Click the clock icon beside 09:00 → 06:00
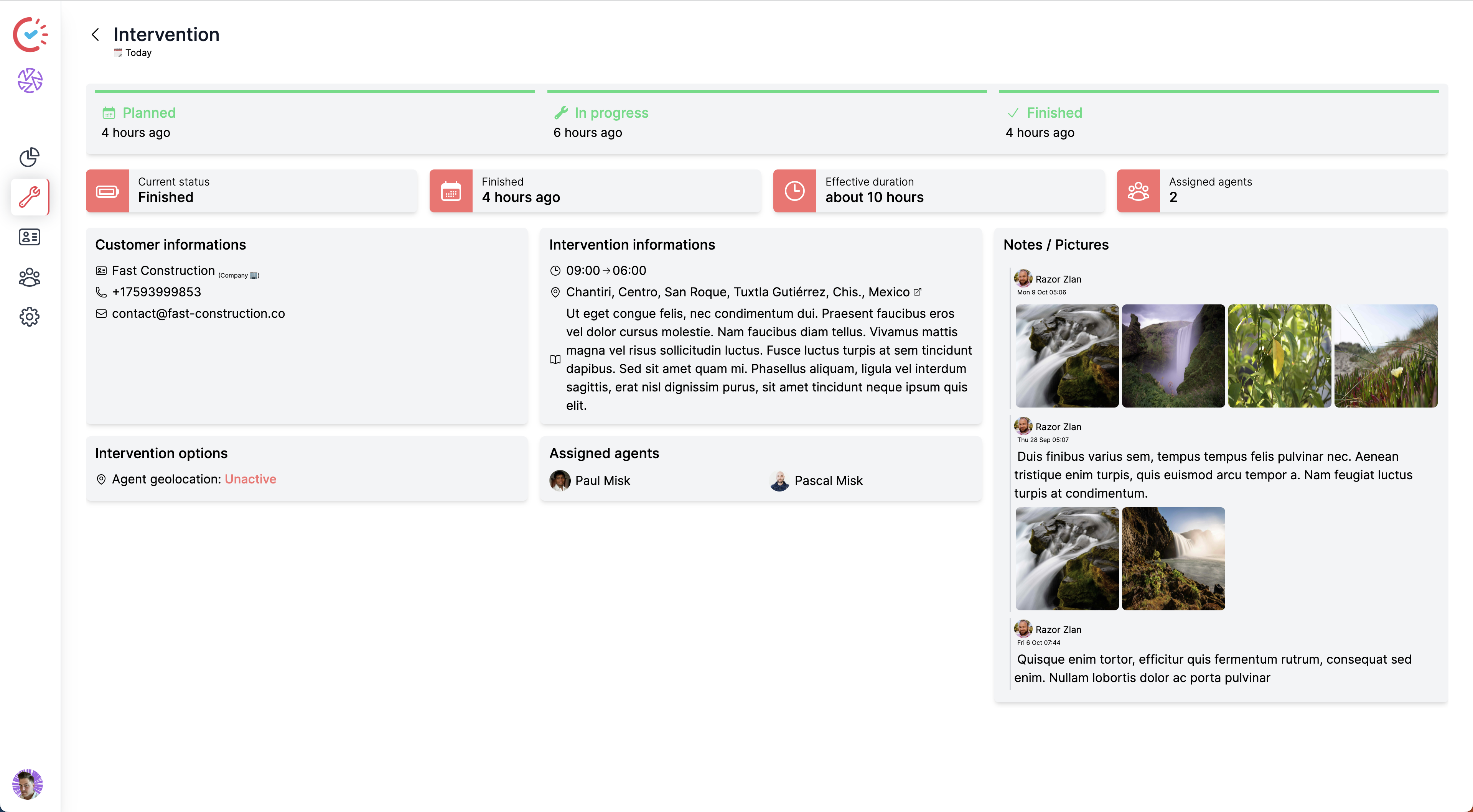This screenshot has height=812, width=1473. (x=555, y=271)
